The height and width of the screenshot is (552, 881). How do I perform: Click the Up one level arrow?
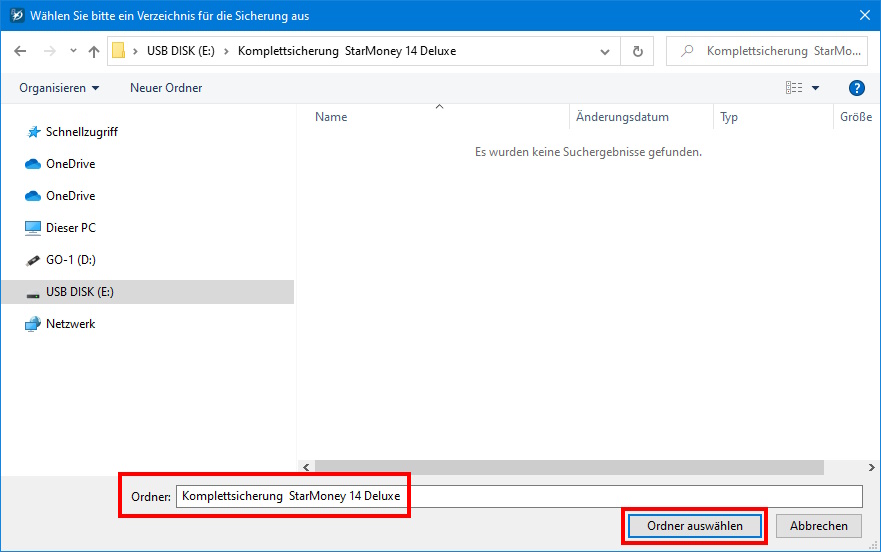click(x=94, y=51)
